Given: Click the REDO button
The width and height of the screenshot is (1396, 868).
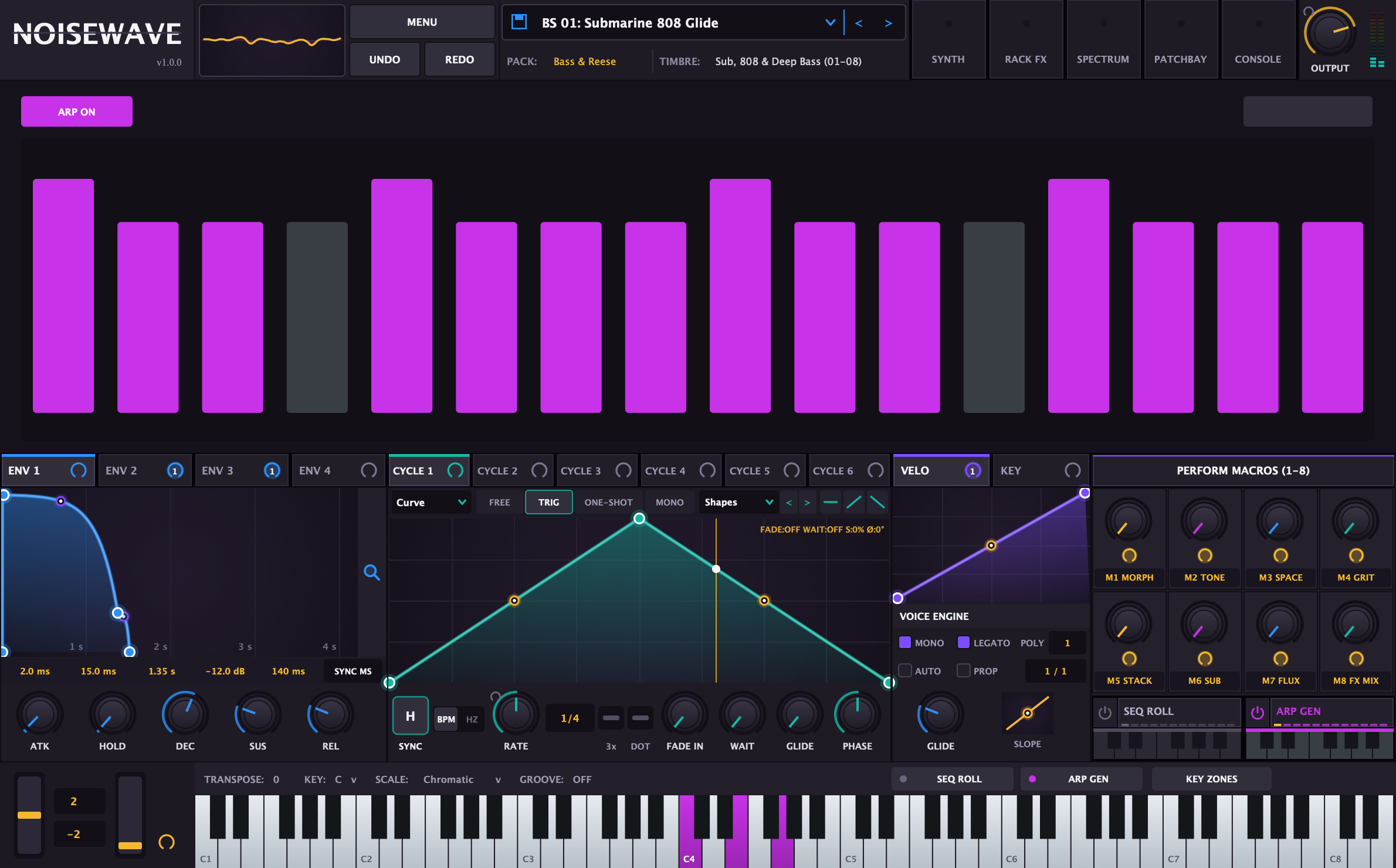Looking at the screenshot, I should 459,59.
